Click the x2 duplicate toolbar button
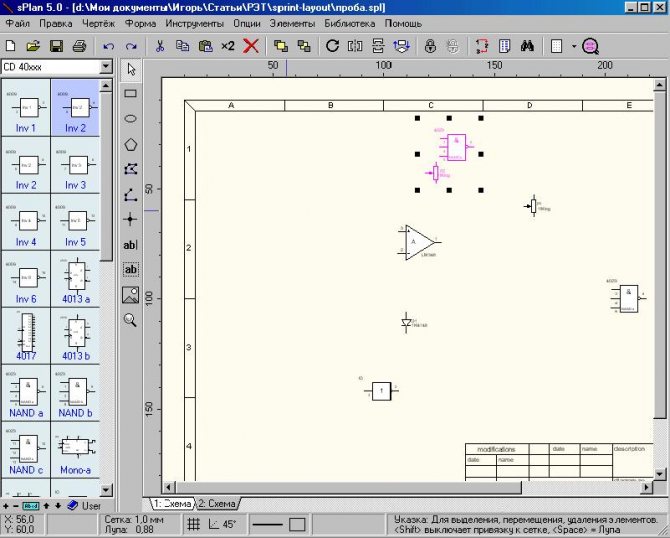The width and height of the screenshot is (670, 538). point(228,46)
